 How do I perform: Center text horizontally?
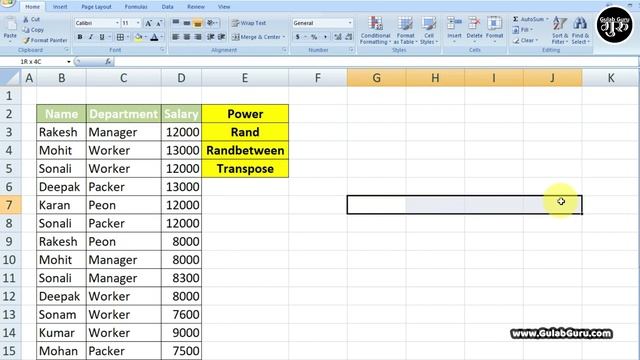tap(187, 37)
